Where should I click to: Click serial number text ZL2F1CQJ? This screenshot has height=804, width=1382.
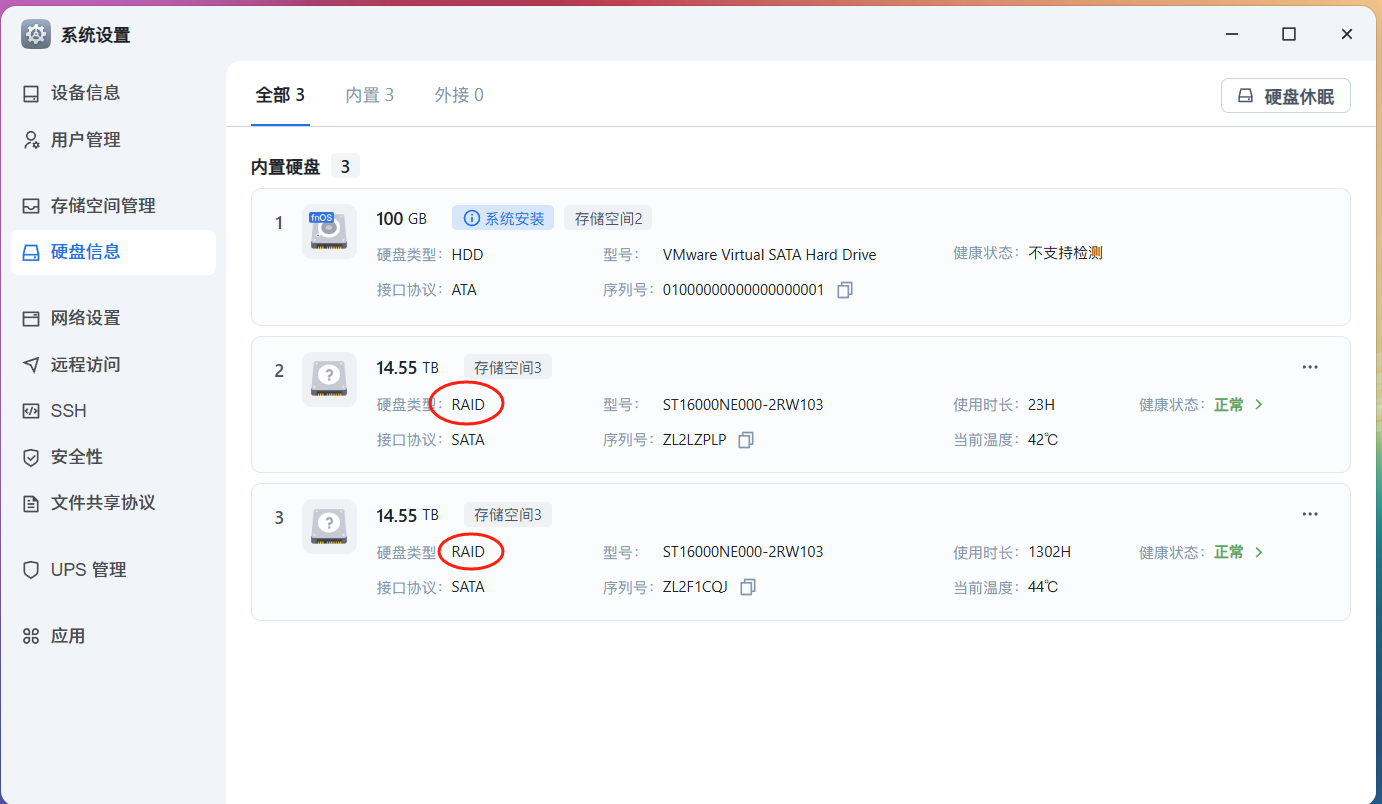click(x=695, y=587)
